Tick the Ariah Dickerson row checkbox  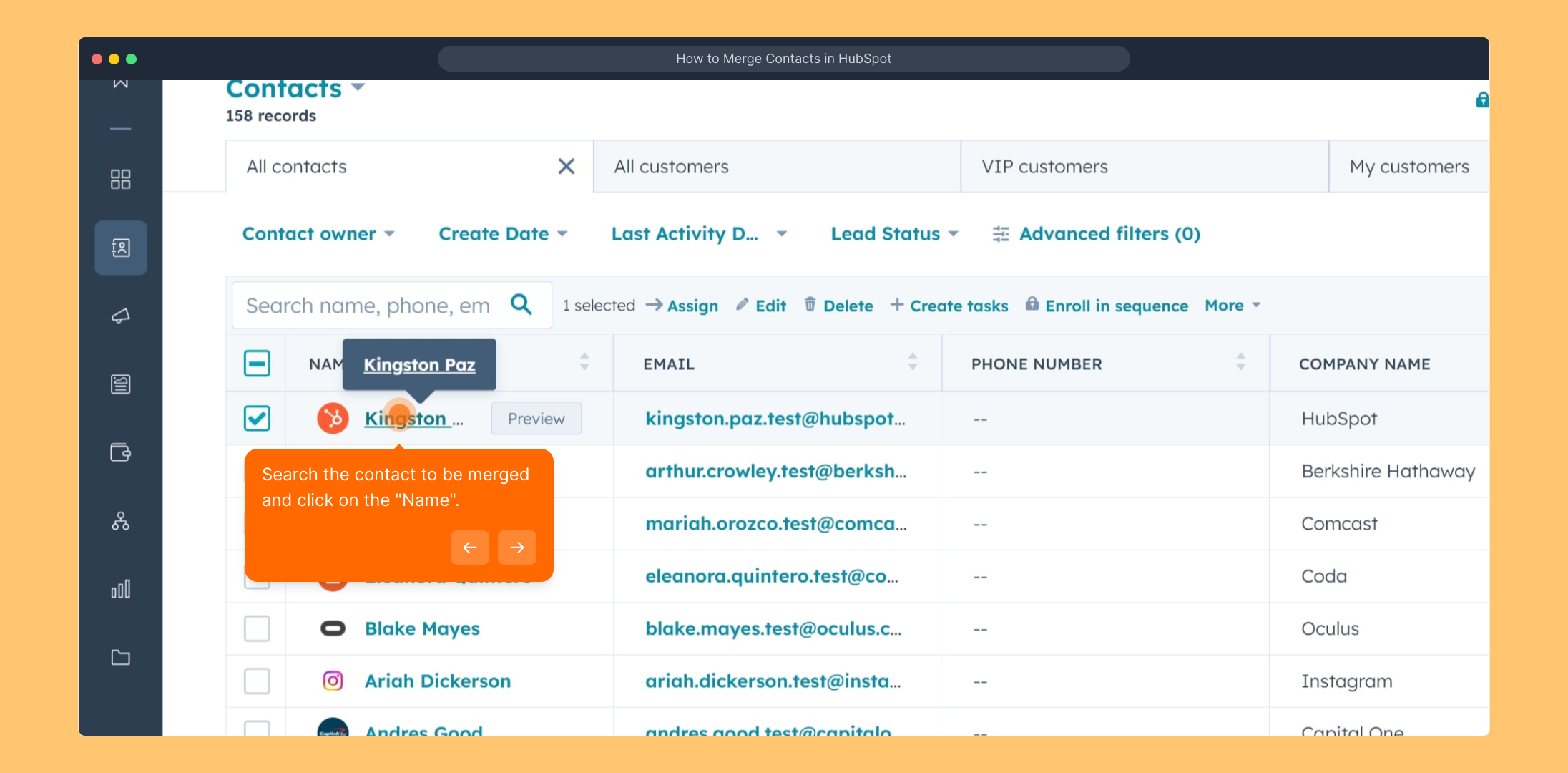coord(257,681)
